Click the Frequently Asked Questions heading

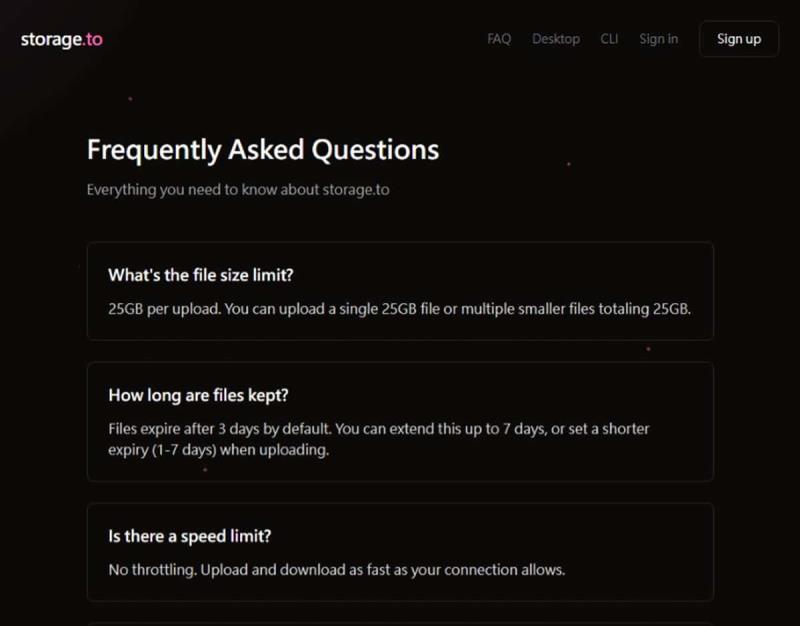(x=263, y=150)
